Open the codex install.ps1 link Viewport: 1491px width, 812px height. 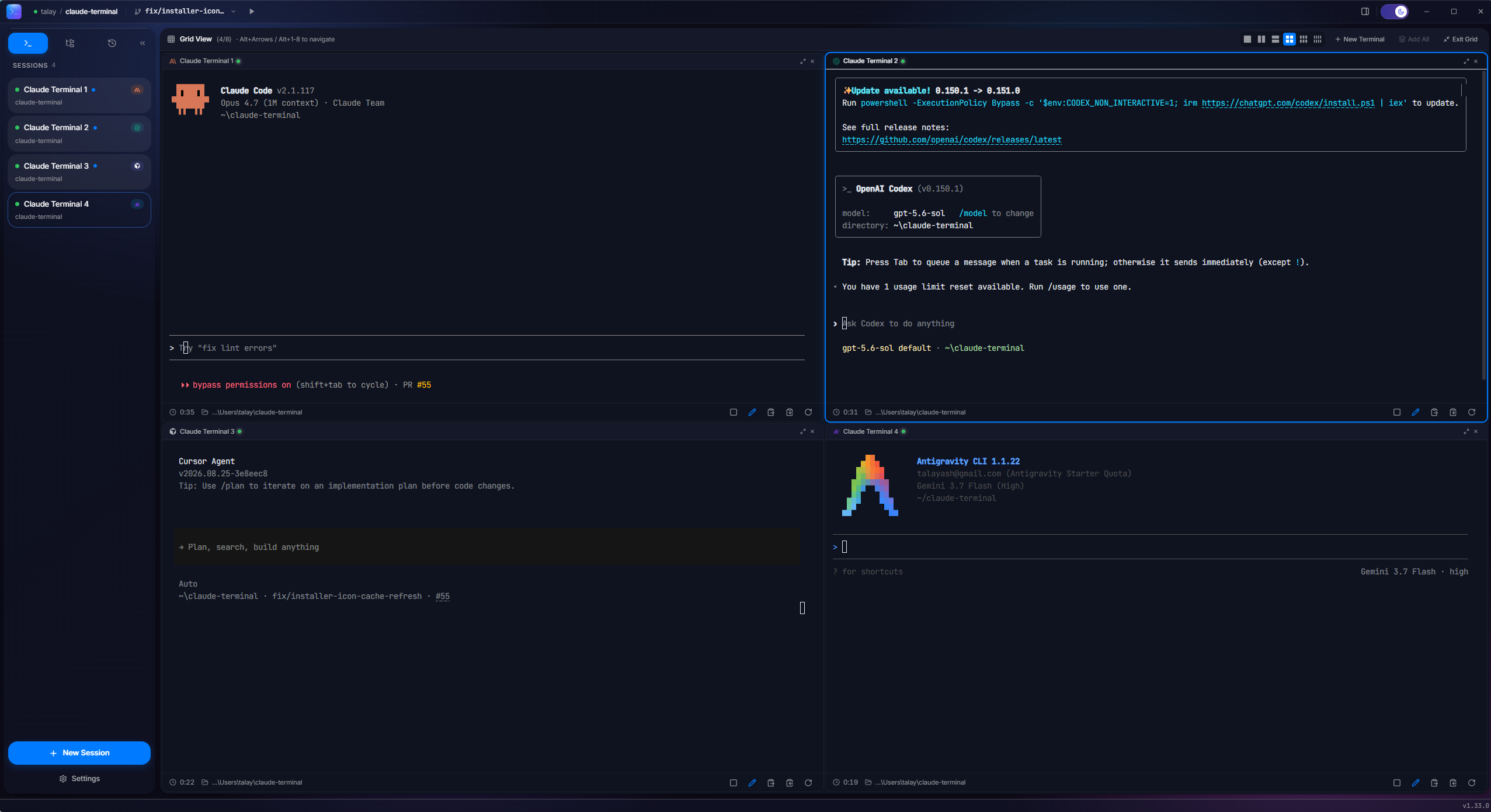tap(1288, 103)
